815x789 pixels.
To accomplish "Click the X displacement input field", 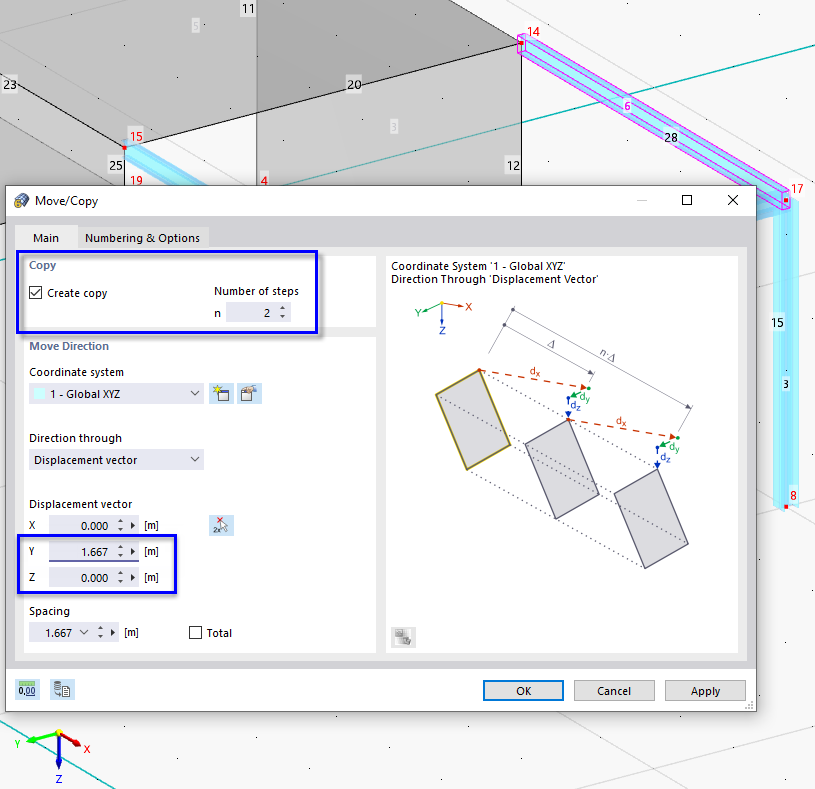I will point(82,525).
